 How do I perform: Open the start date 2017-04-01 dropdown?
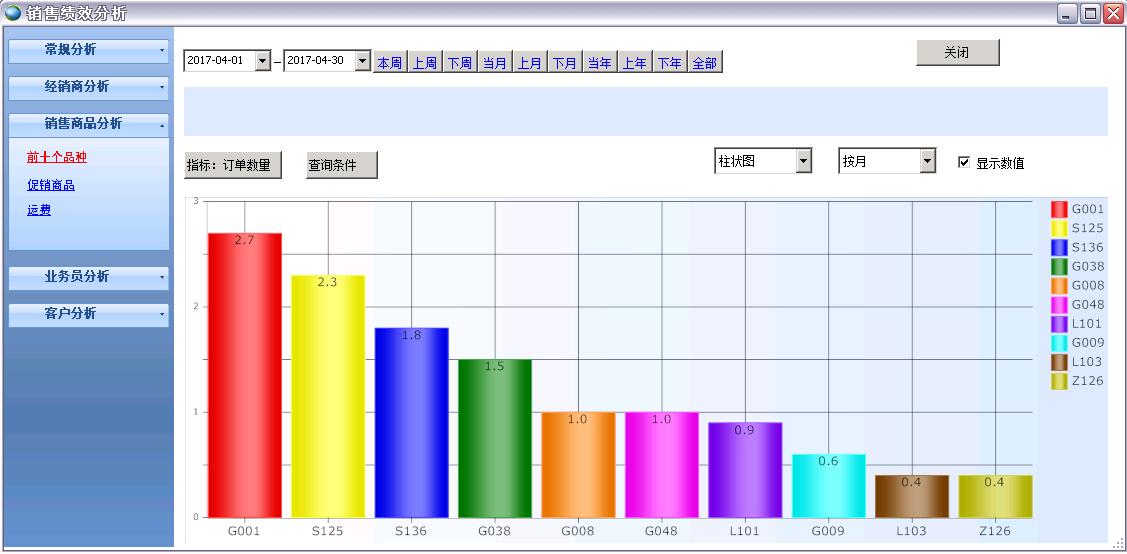(263, 61)
